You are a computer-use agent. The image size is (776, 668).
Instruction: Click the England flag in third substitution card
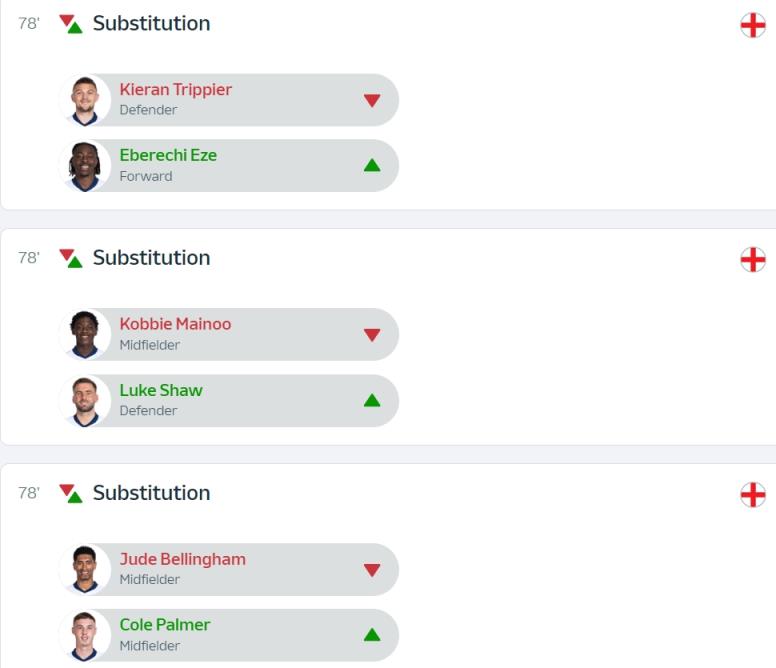coord(752,494)
